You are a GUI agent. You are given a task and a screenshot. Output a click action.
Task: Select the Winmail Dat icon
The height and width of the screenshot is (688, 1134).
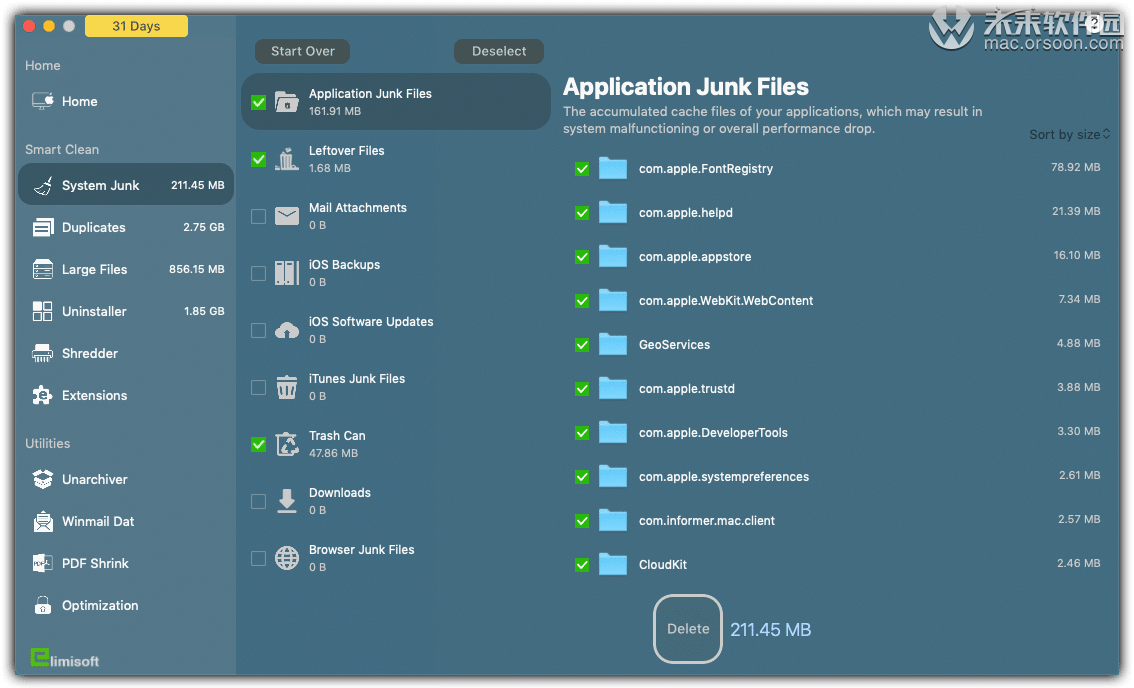coord(43,522)
